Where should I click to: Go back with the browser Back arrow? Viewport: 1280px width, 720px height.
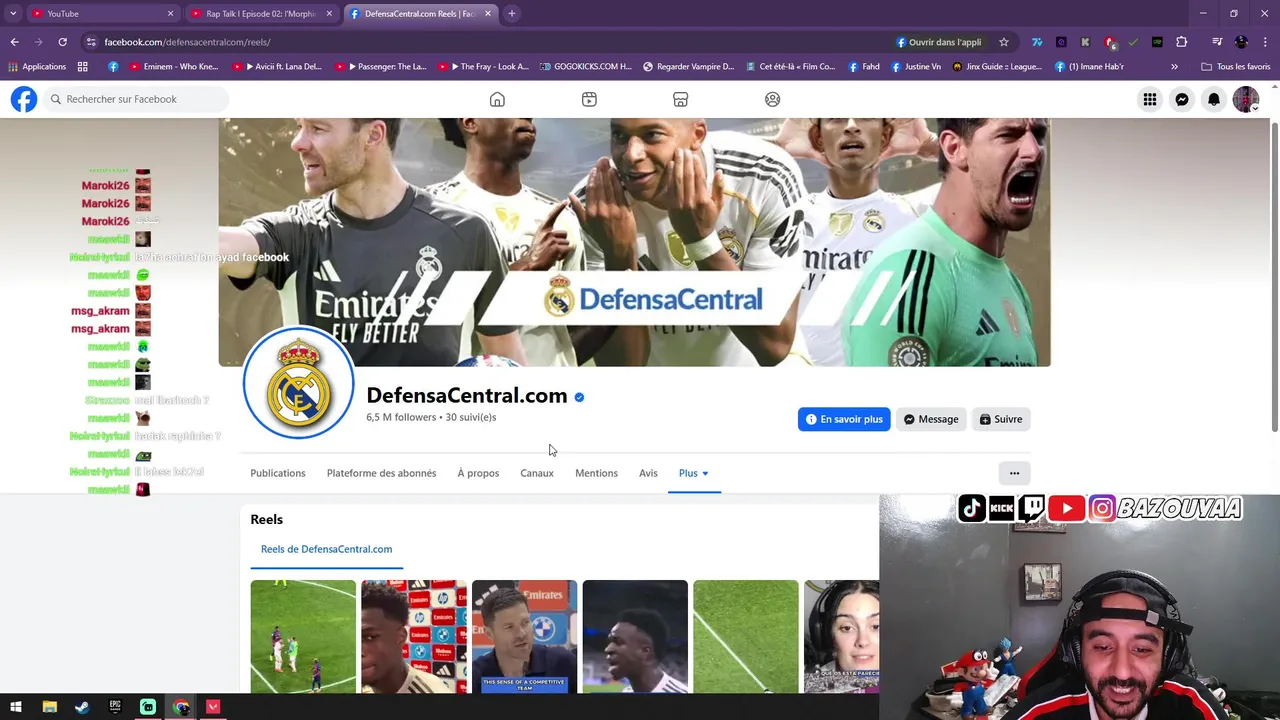pos(14,42)
